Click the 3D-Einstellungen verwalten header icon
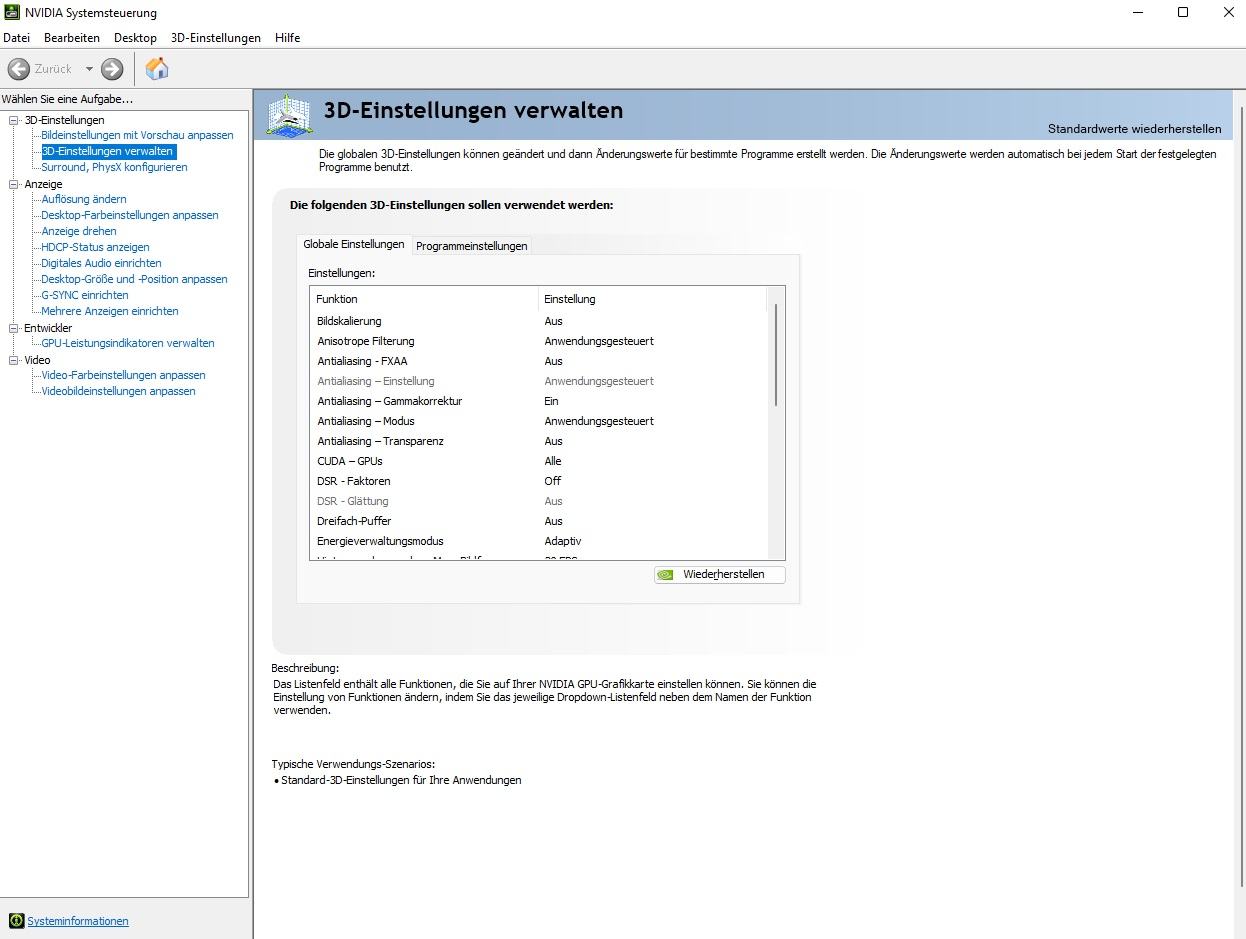The image size is (1246, 939). pyautogui.click(x=288, y=116)
